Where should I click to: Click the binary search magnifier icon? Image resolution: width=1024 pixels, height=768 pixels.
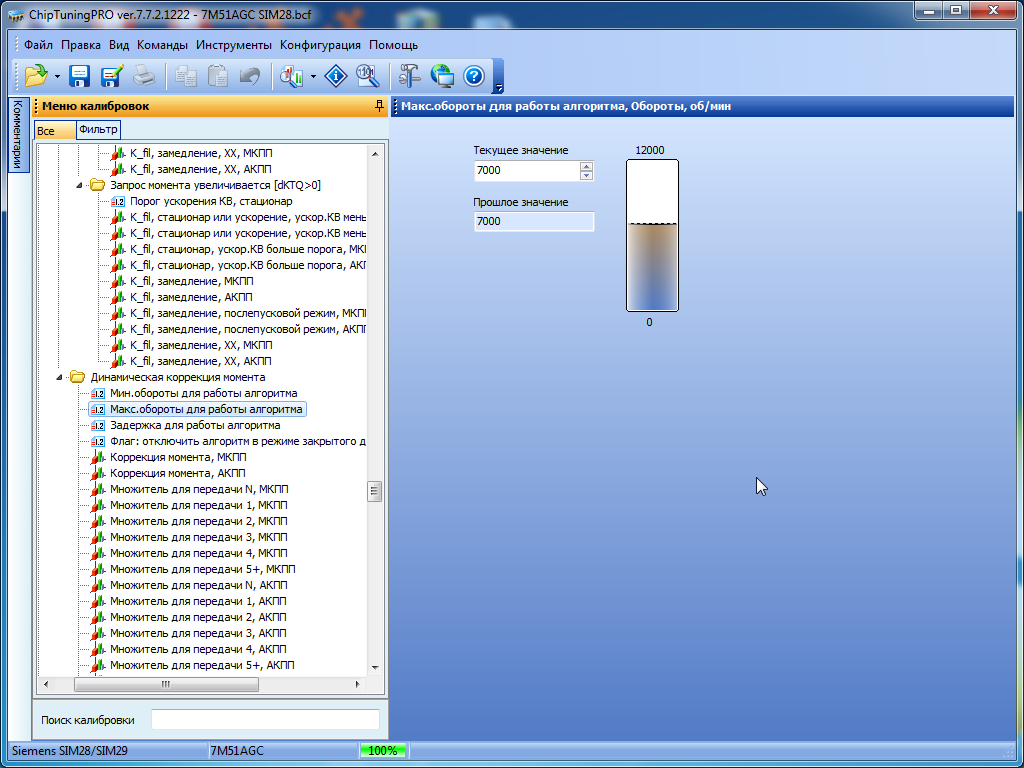click(x=368, y=75)
